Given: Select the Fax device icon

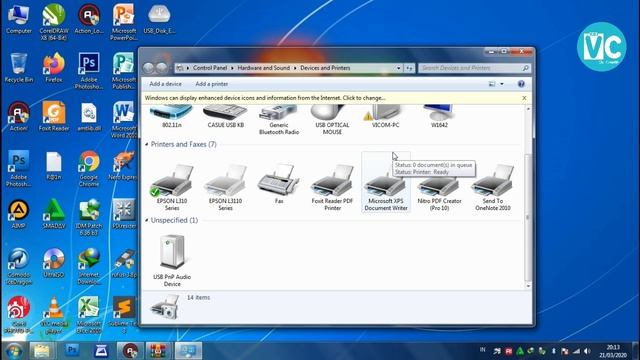Looking at the screenshot, I should [x=279, y=184].
